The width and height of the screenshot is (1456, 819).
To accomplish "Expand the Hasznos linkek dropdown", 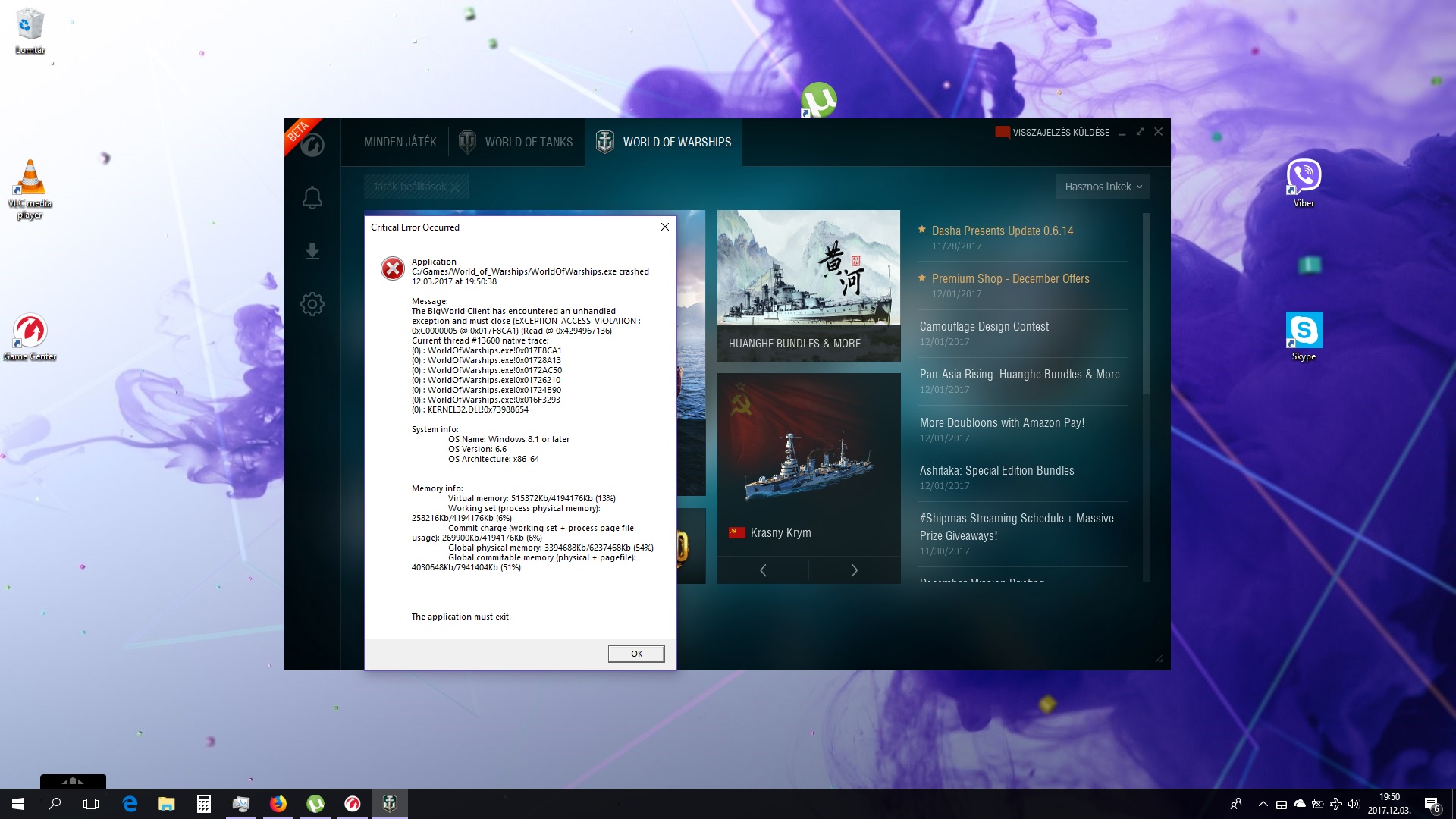I will click(1103, 187).
